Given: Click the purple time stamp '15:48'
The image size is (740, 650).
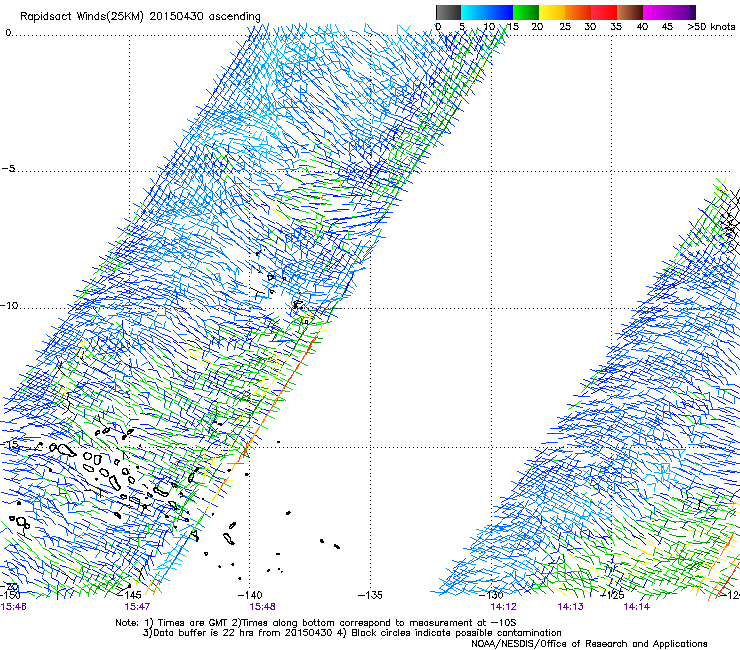Looking at the screenshot, I should tap(262, 607).
